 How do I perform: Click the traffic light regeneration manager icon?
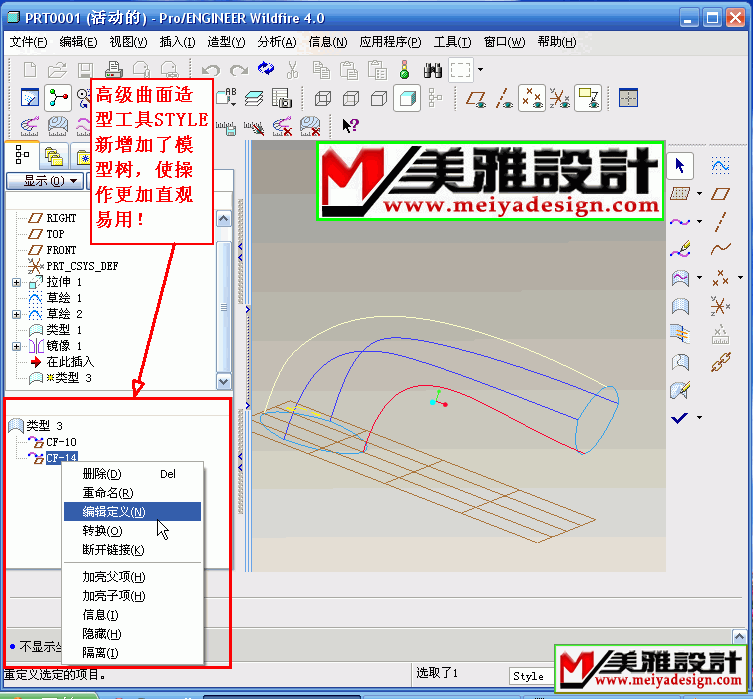(x=404, y=70)
